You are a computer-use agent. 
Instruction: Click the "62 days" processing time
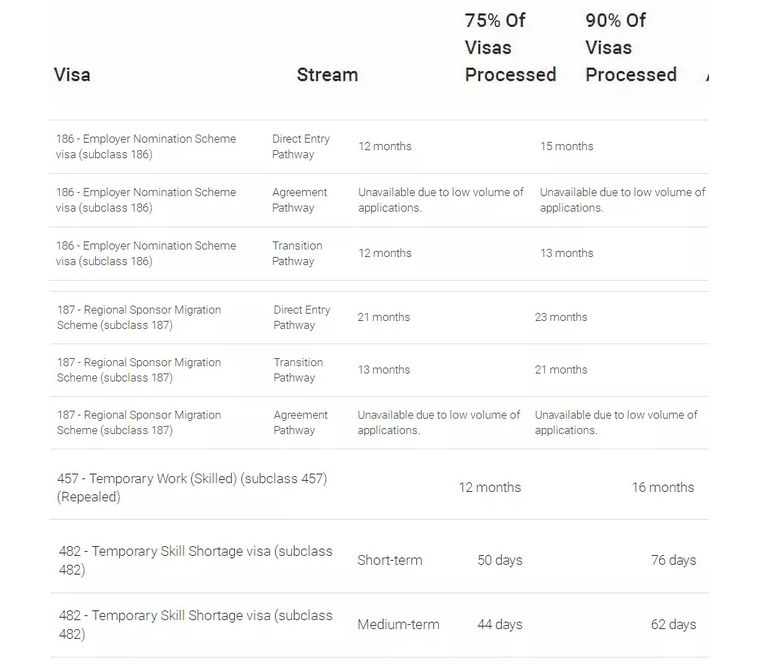[x=673, y=624]
